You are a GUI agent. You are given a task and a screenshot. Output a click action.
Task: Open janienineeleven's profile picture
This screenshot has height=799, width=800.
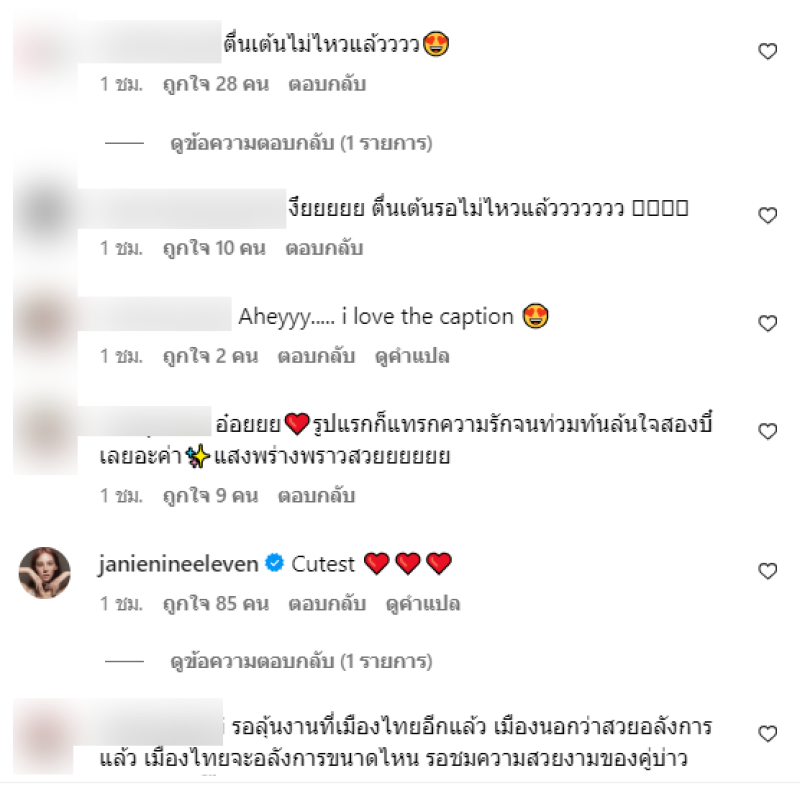point(45,572)
